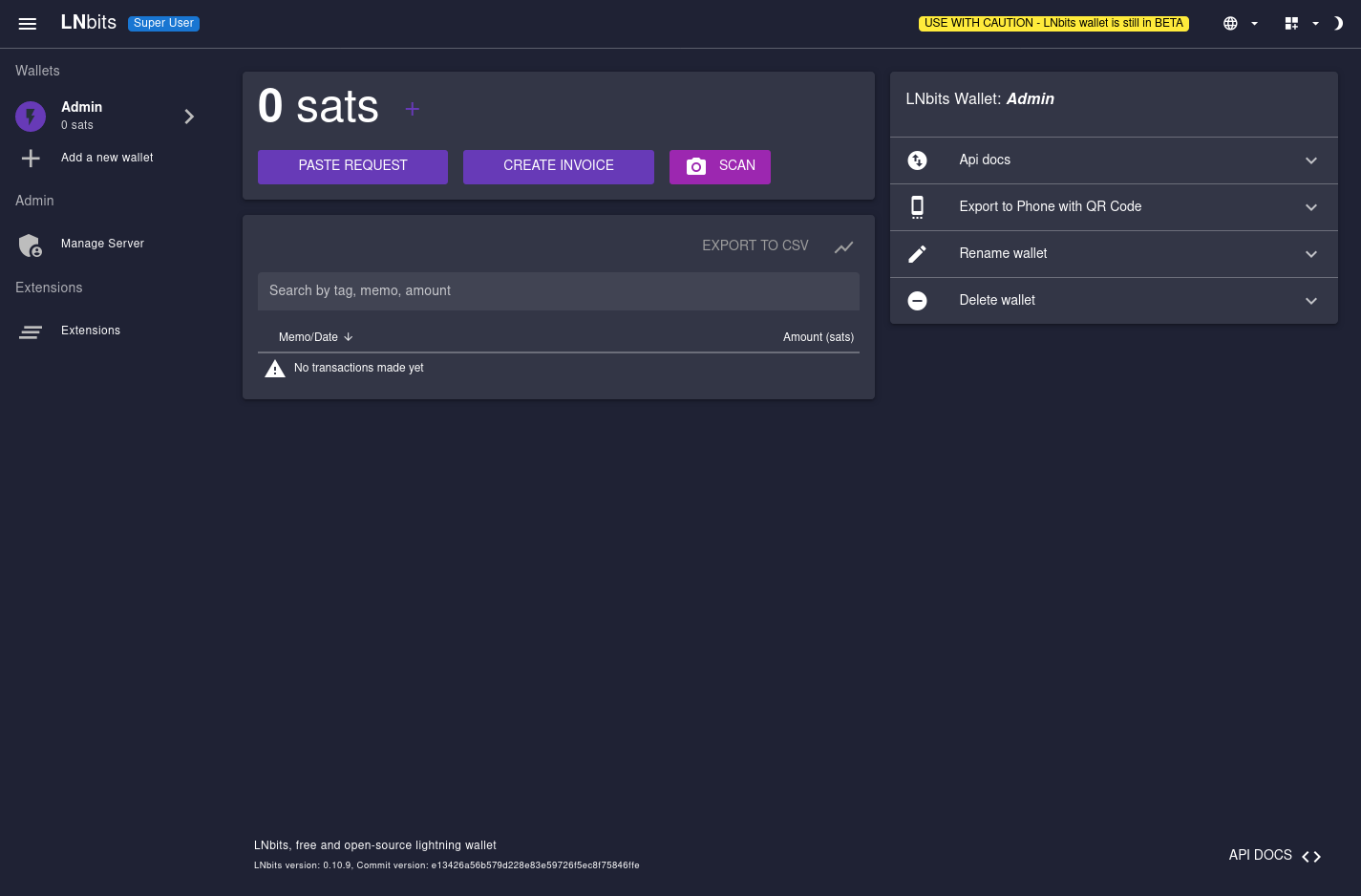Open the Extensions page
1361x896 pixels.
(91, 331)
